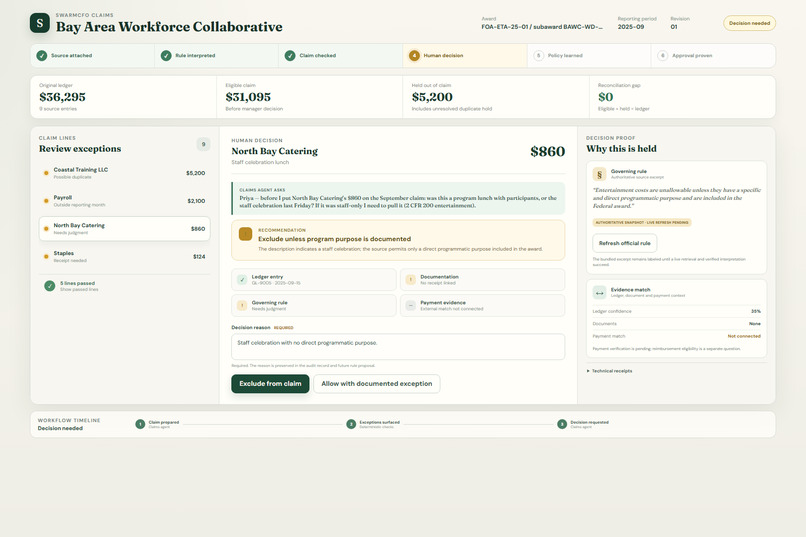Screen dimensions: 806x537
Task: Click the Evidence match arrows icon
Action: [599, 293]
